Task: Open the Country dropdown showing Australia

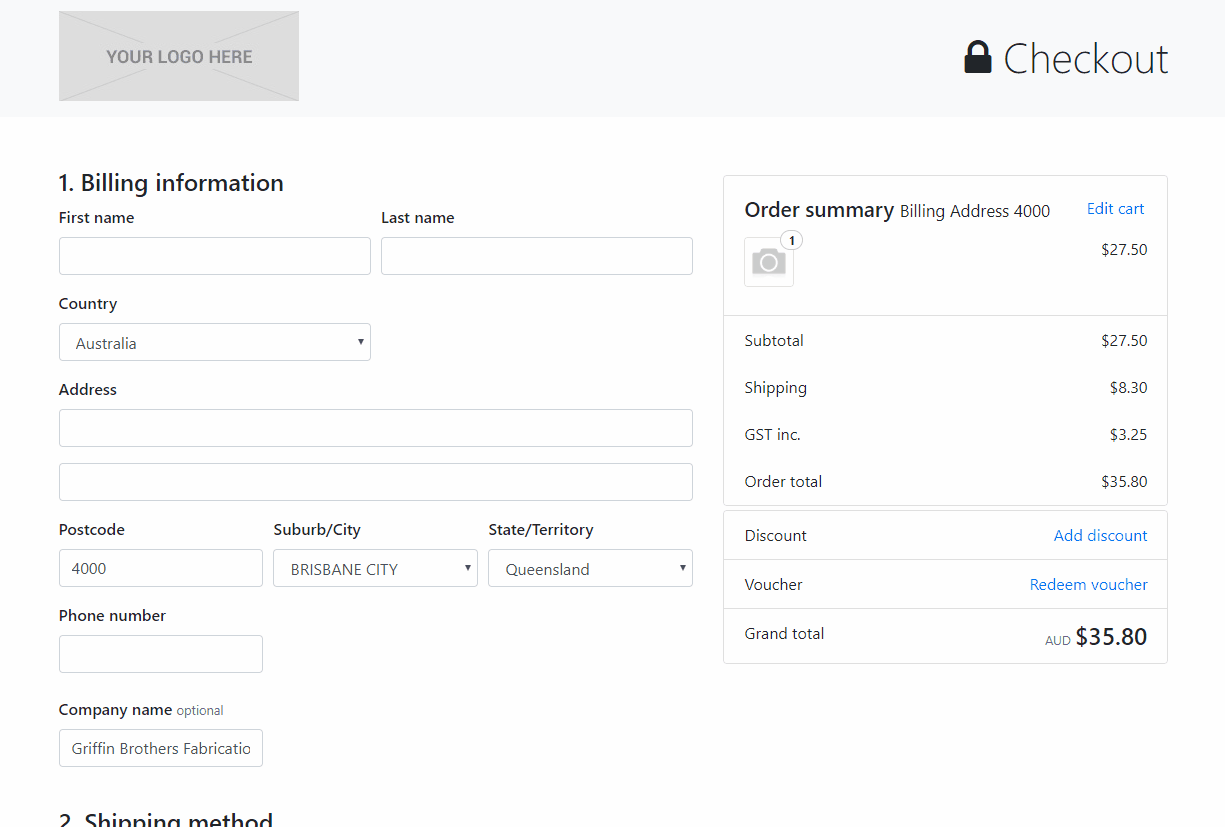Action: point(215,342)
